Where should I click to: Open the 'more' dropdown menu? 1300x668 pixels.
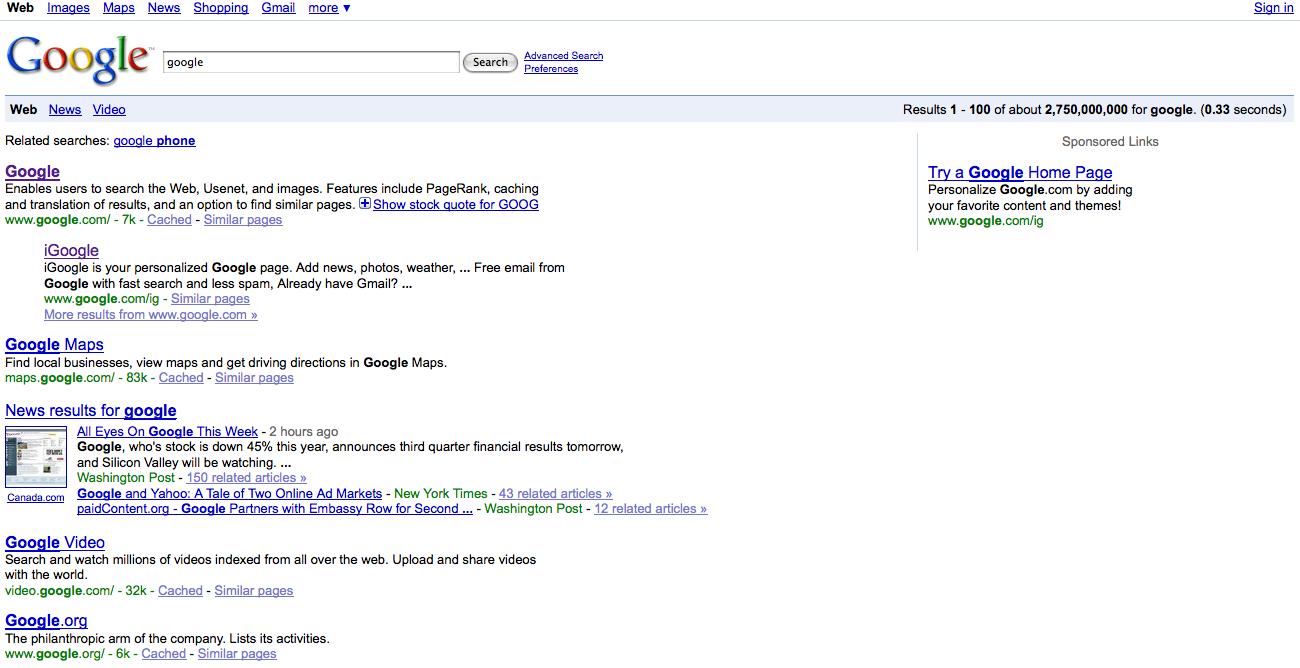pyautogui.click(x=329, y=8)
